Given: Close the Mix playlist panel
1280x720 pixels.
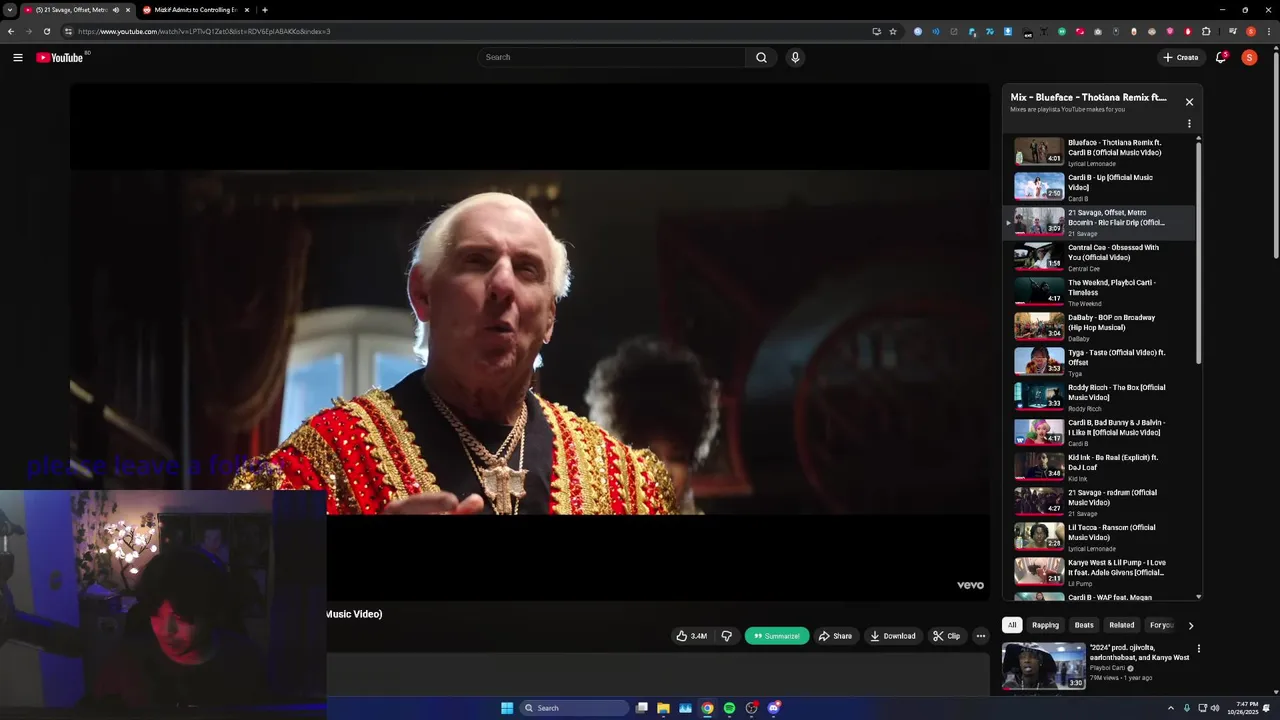Looking at the screenshot, I should point(1189,102).
